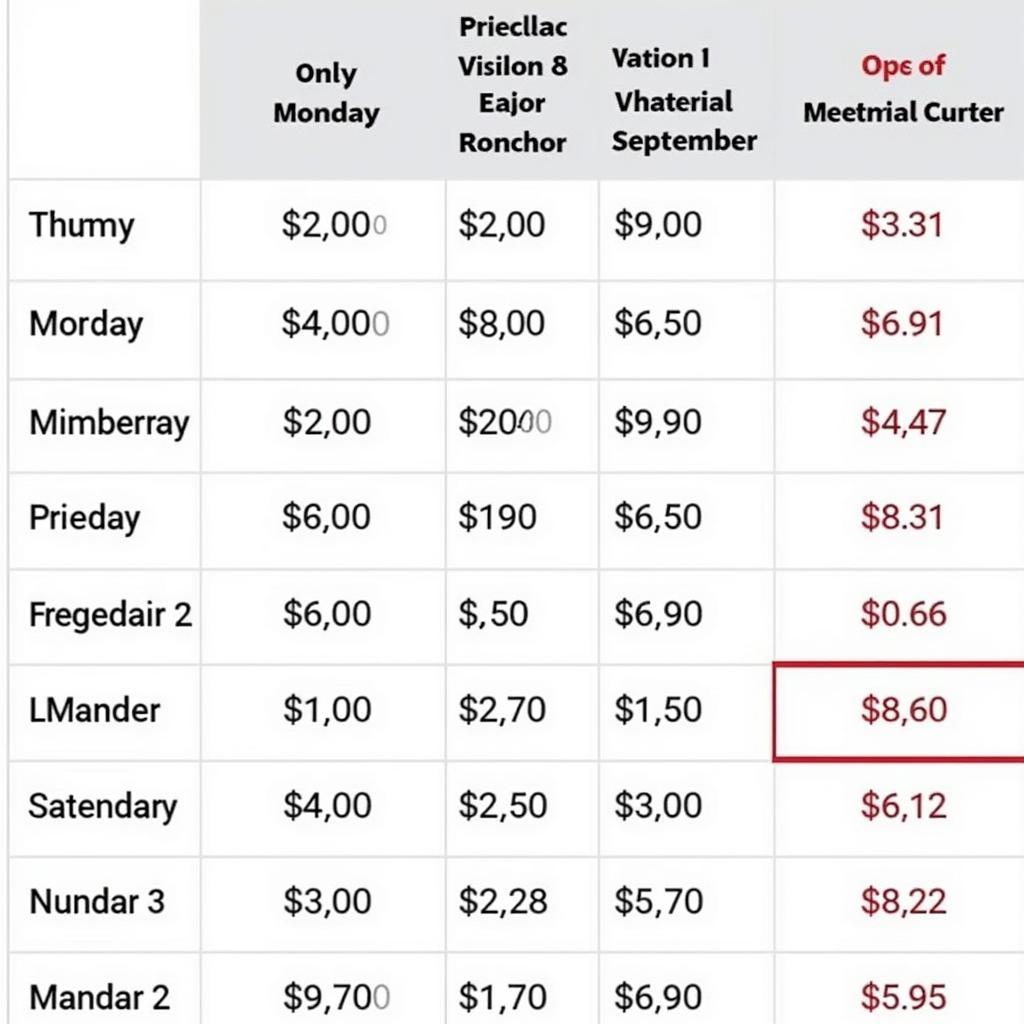The width and height of the screenshot is (1024, 1024).
Task: Click the $9,700 cell in Mandar 2 row
Action: click(335, 997)
